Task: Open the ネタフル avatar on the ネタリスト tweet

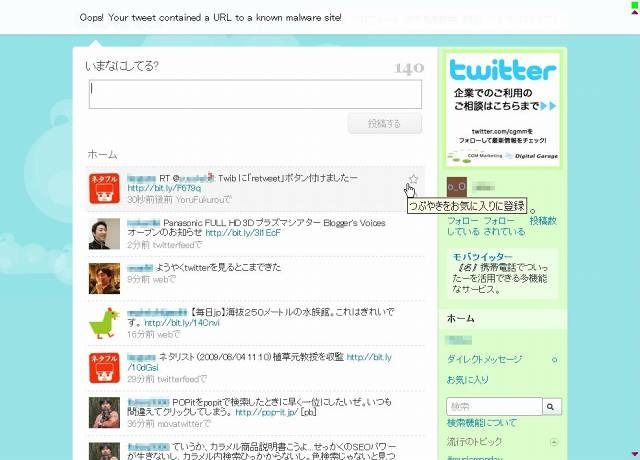Action: [x=104, y=368]
